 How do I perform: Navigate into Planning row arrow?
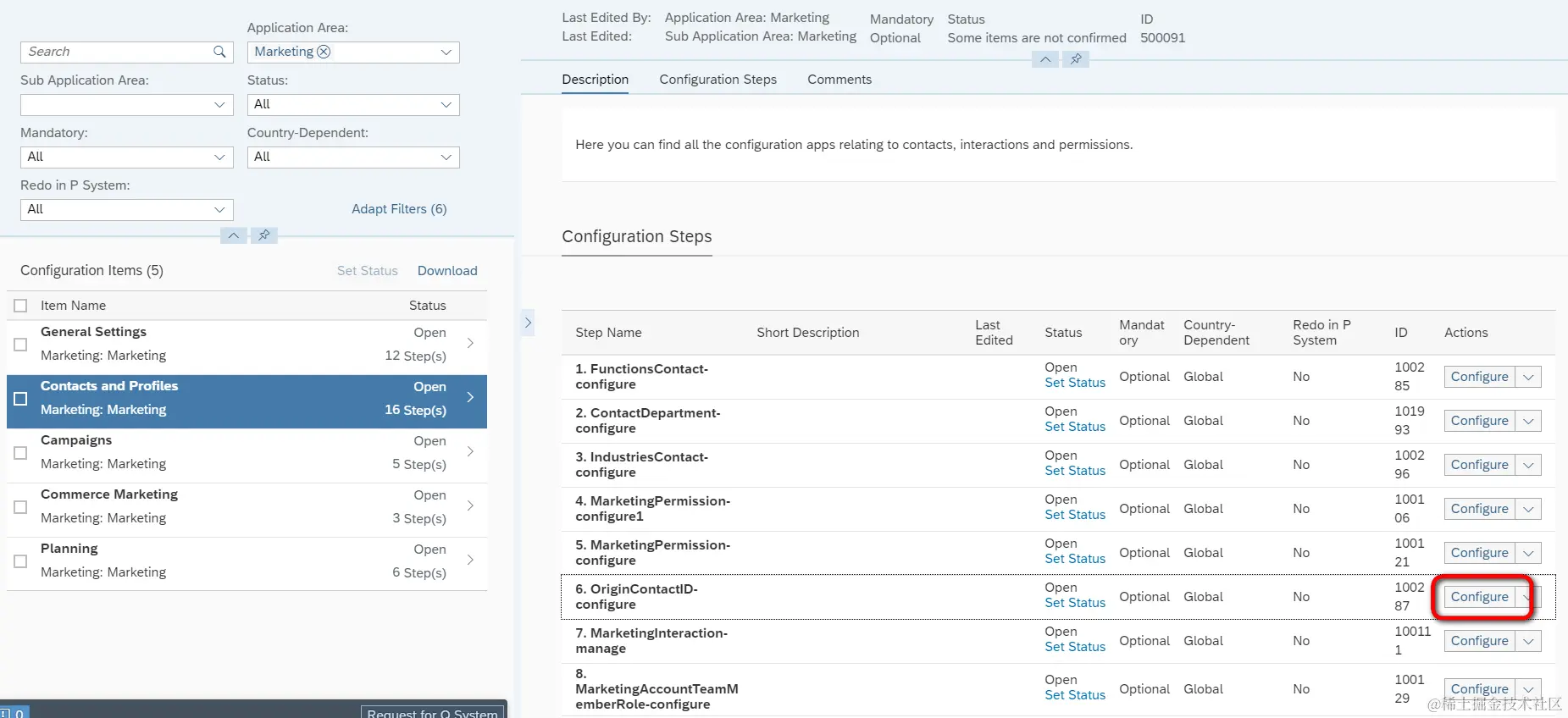coord(470,561)
